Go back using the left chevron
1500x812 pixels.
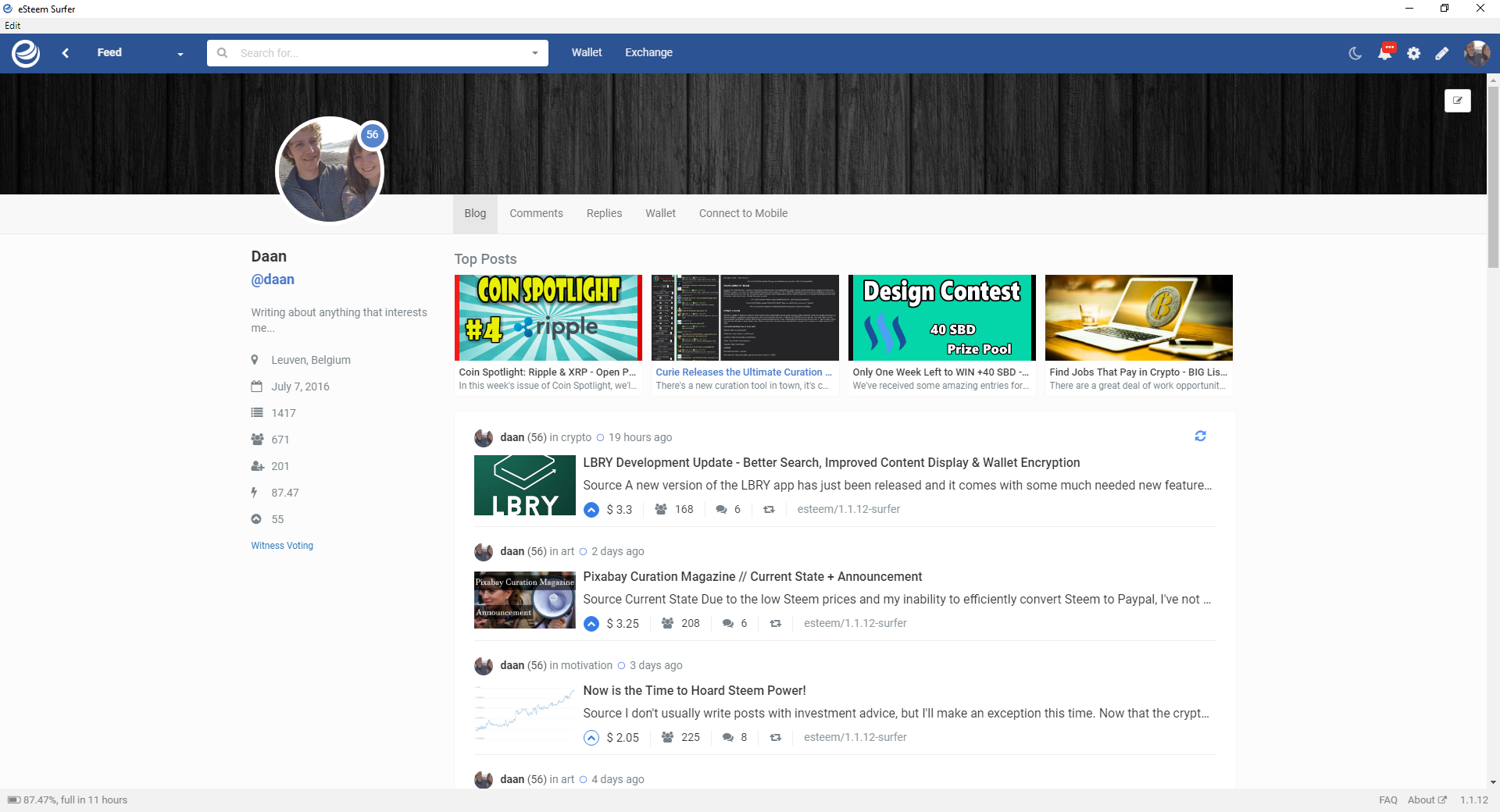click(x=66, y=53)
